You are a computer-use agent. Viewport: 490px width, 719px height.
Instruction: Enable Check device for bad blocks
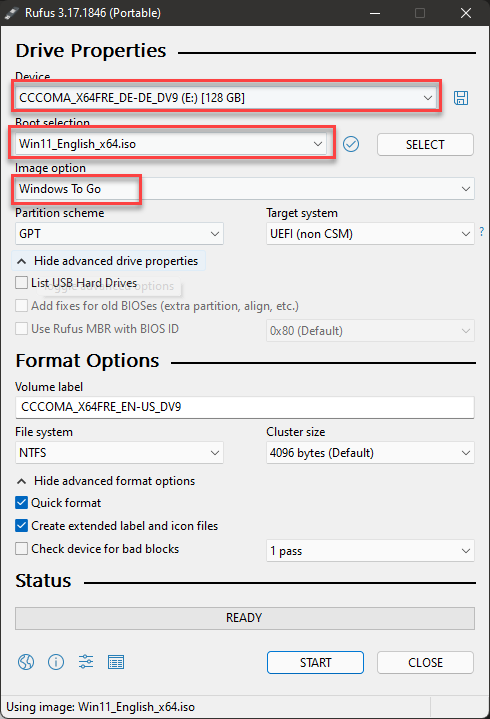coord(22,548)
